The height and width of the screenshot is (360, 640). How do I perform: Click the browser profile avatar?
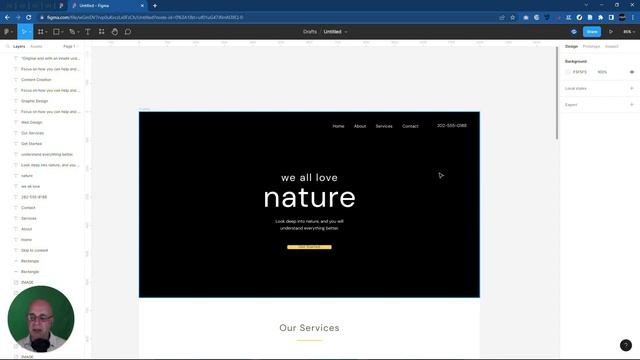(622, 18)
